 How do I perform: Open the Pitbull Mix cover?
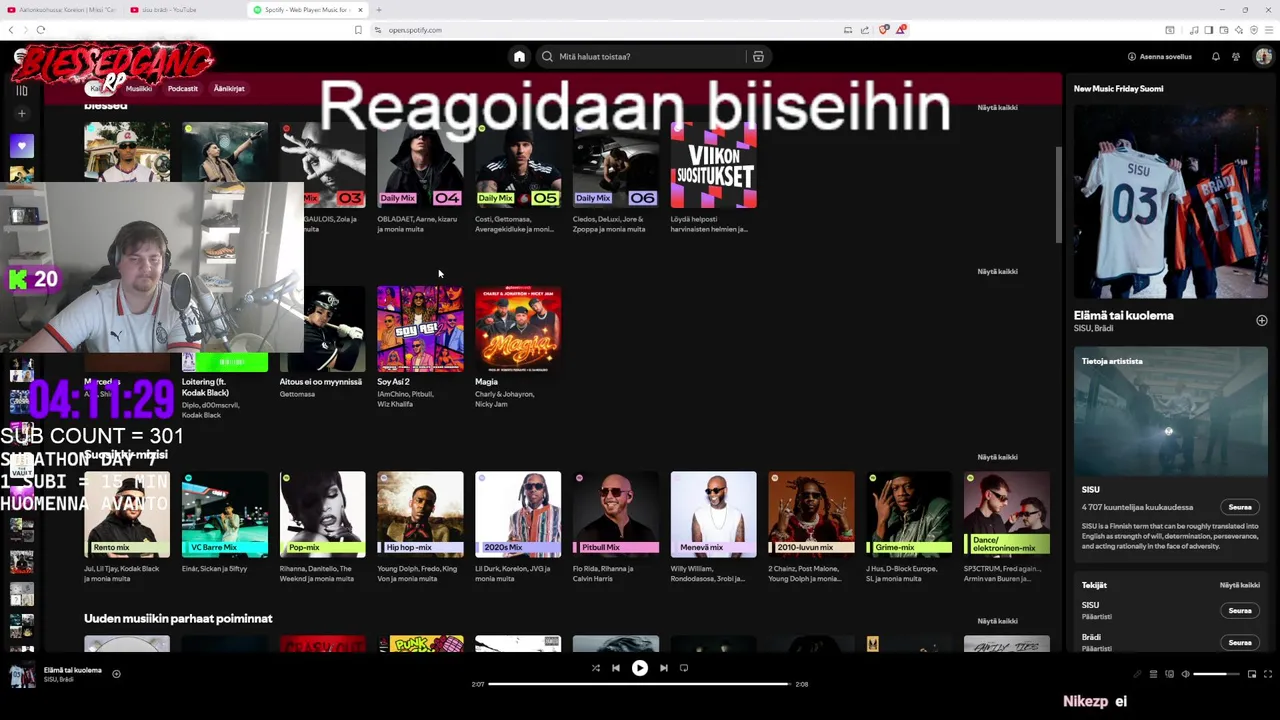(616, 513)
